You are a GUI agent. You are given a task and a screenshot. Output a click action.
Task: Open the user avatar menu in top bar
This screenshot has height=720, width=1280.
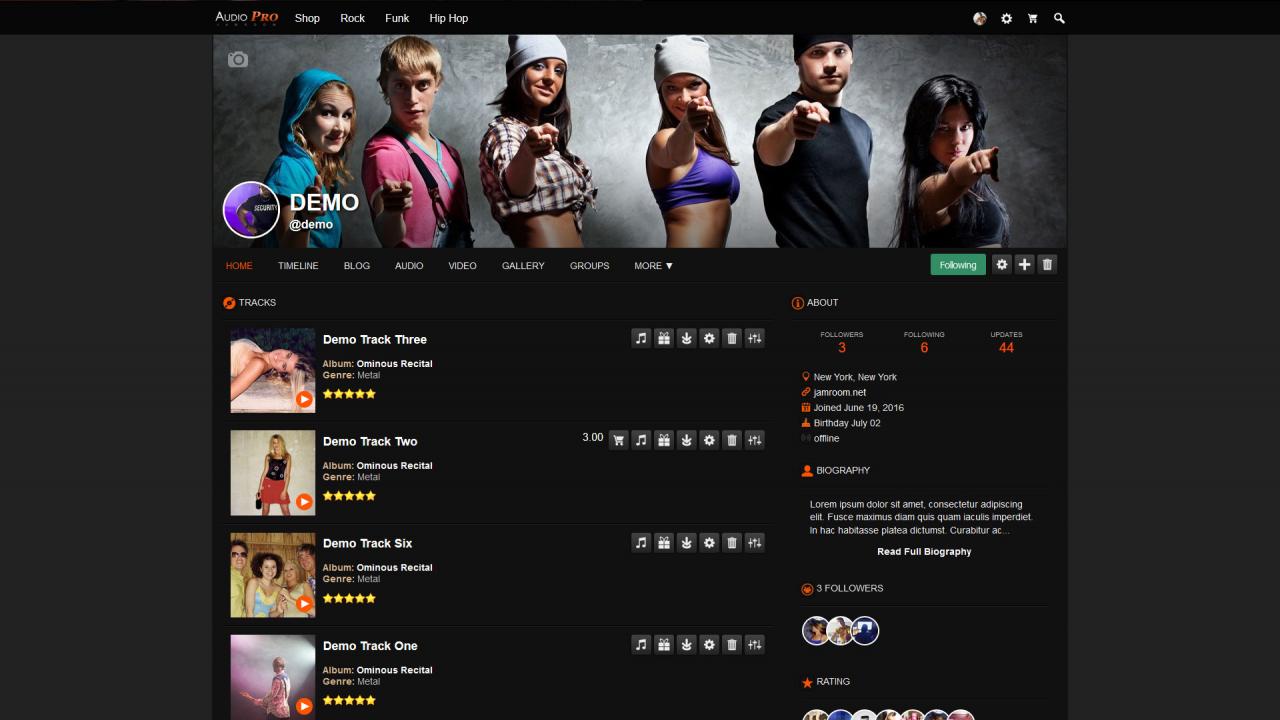click(980, 18)
